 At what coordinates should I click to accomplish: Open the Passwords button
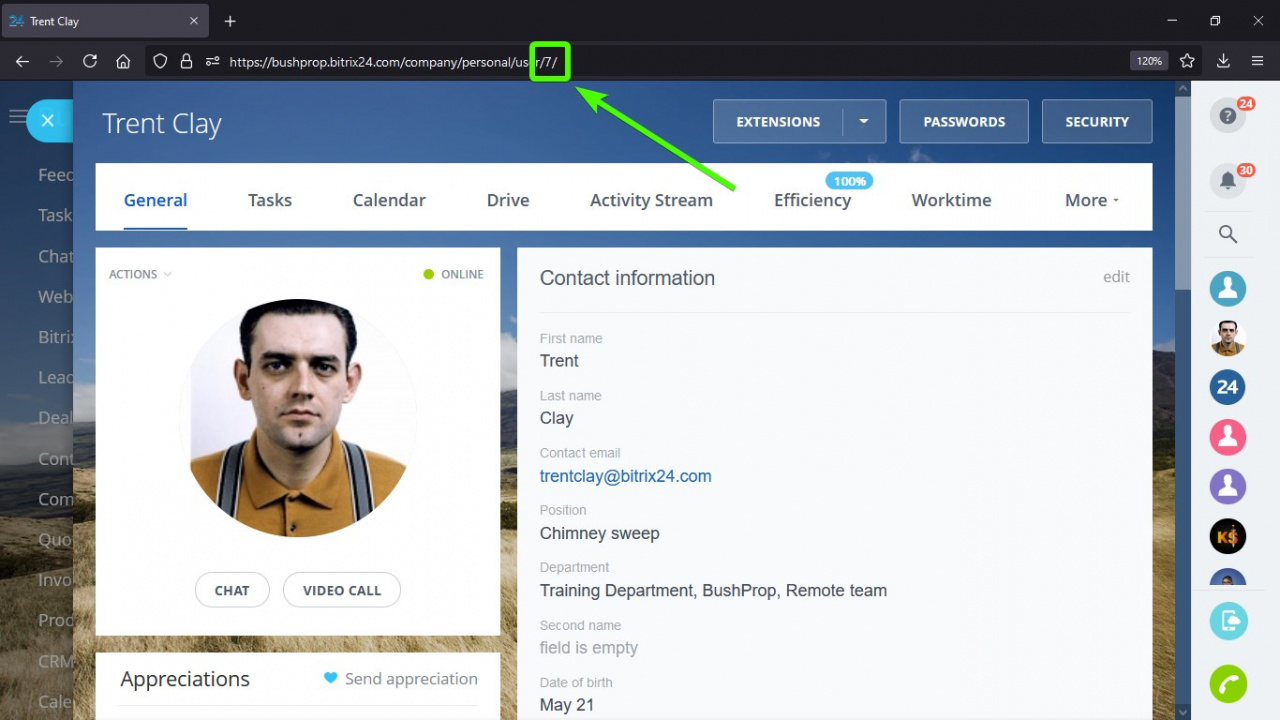(x=964, y=122)
